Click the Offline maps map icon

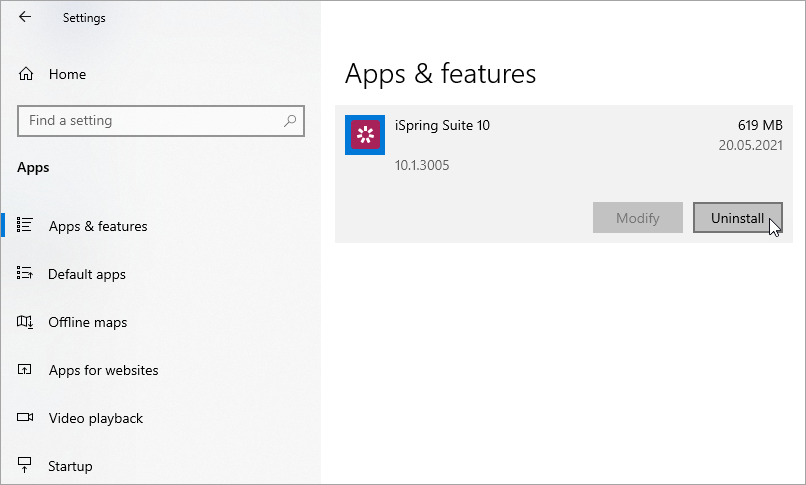pyautogui.click(x=26, y=322)
